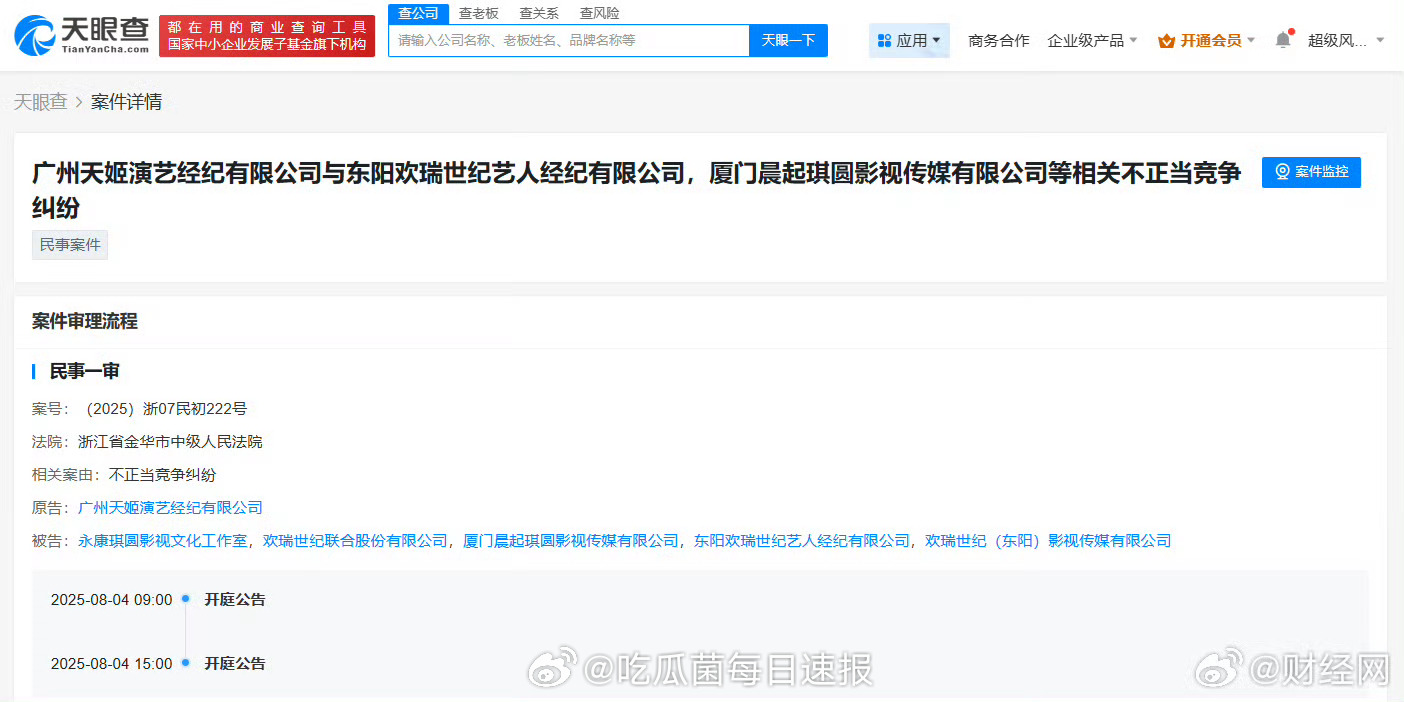
Task: Click the 不正当竞争纠纷 case cause text
Action: click(x=162, y=475)
